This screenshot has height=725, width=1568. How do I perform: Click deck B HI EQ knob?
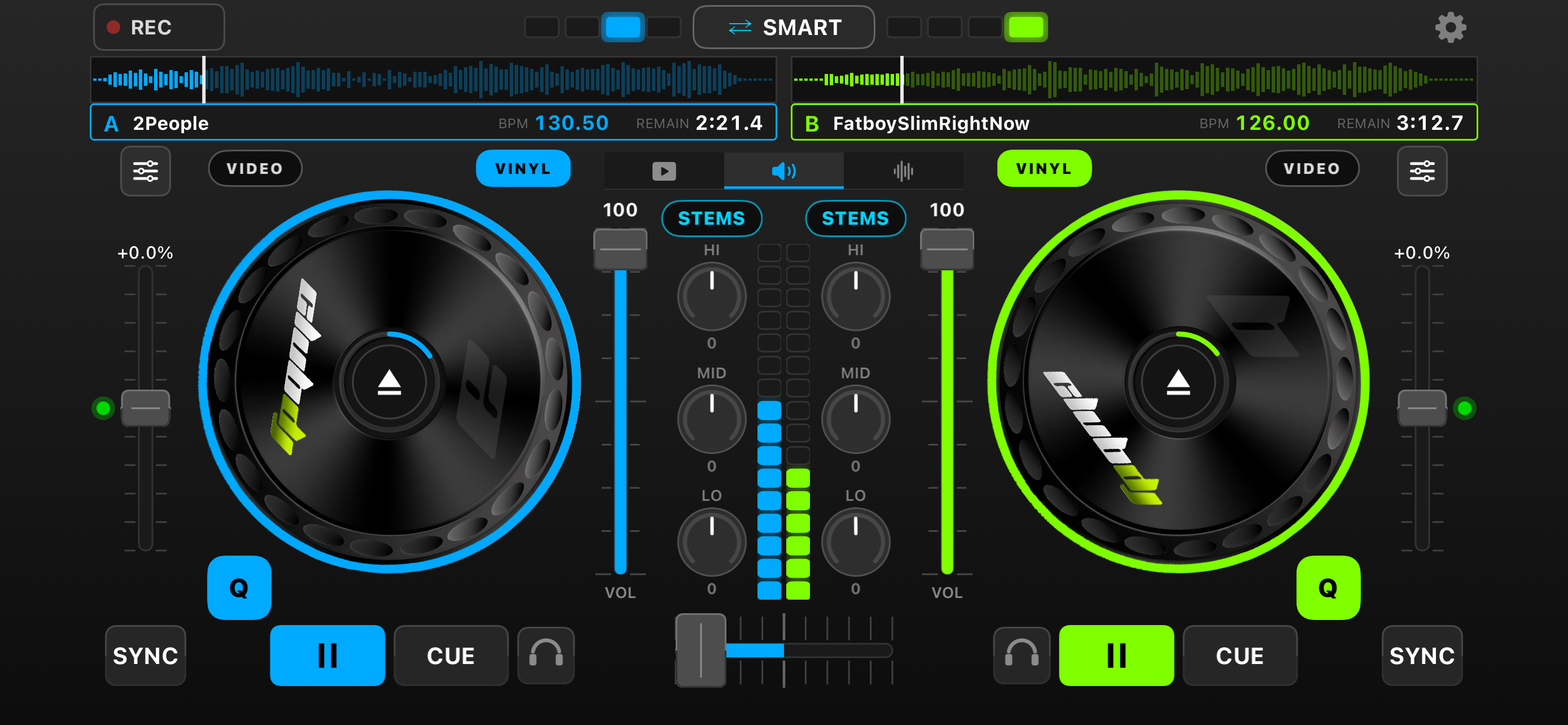855,297
